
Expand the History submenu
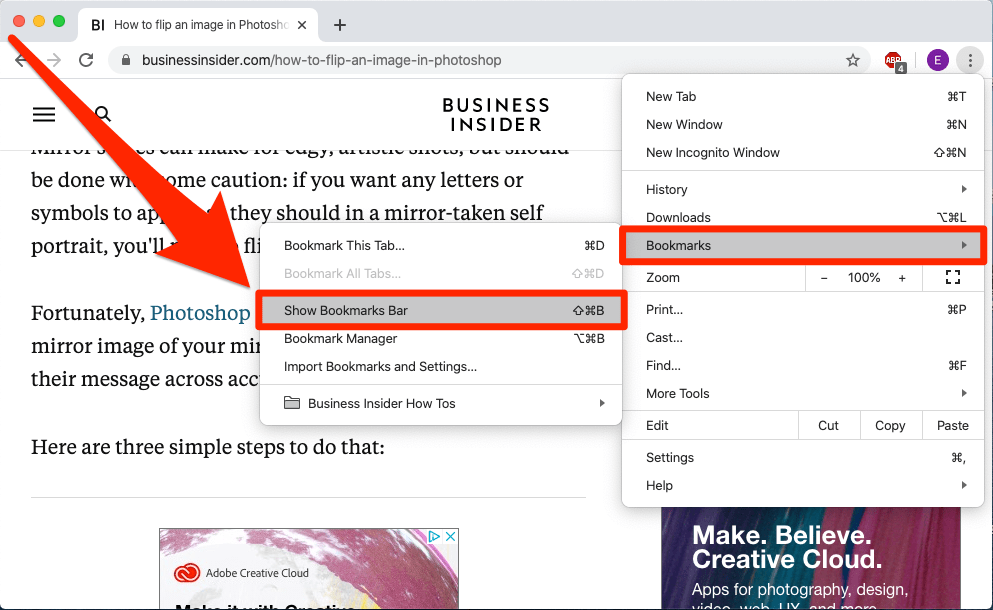803,189
